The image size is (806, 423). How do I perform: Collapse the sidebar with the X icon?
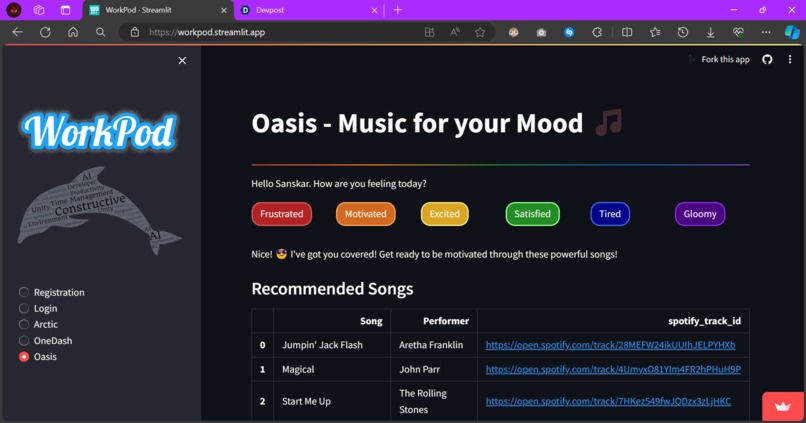pos(182,61)
